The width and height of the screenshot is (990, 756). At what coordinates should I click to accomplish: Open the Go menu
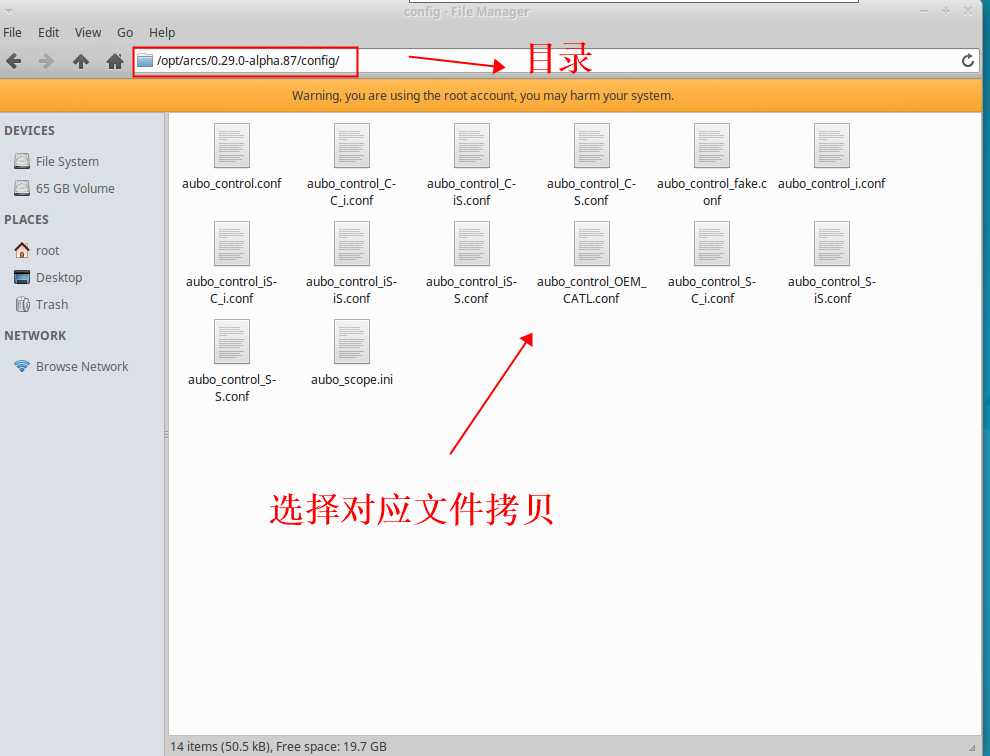pos(125,32)
